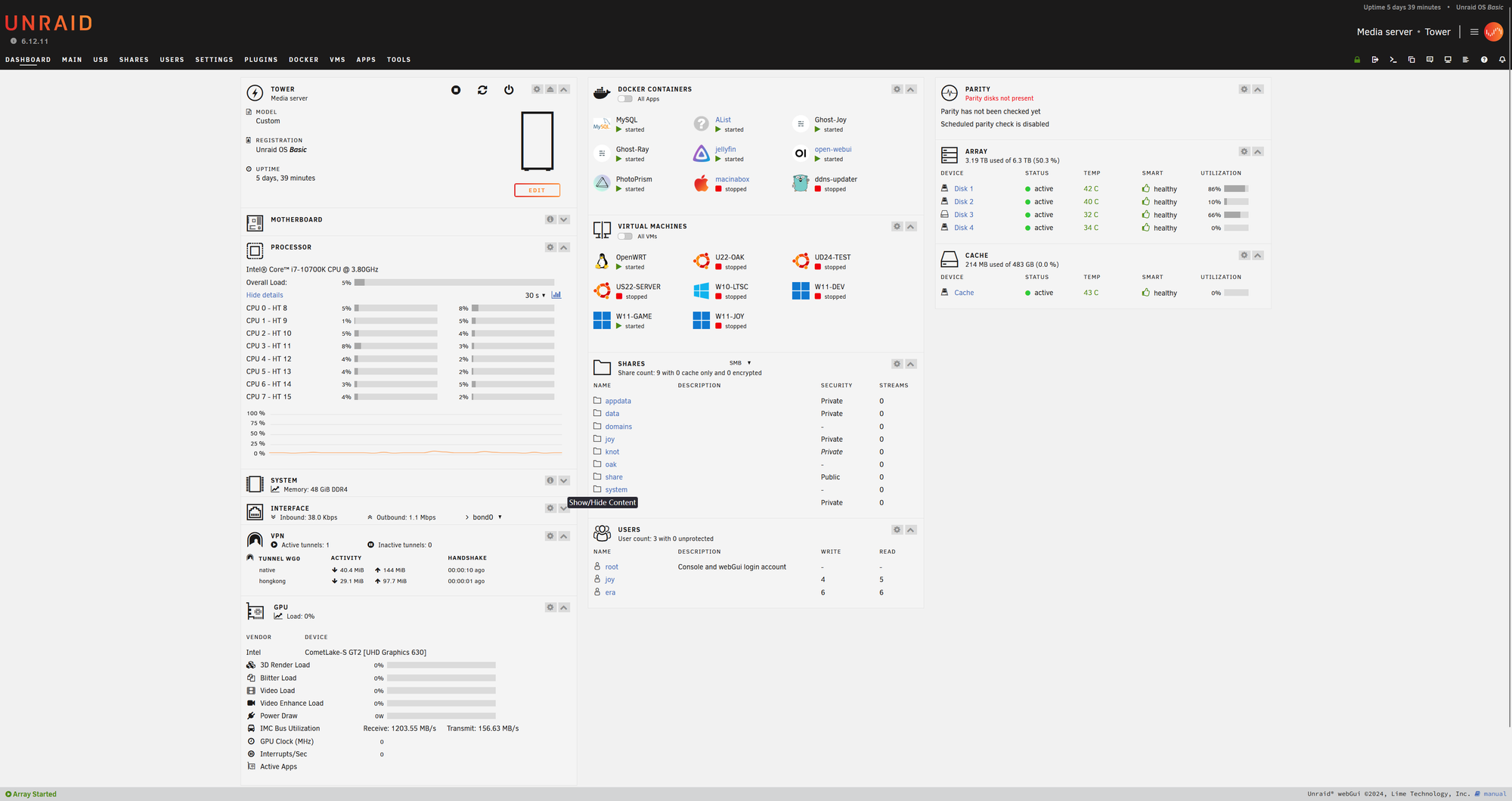This screenshot has height=801, width=1512.
Task: Open the web terminal icon in header
Action: click(1393, 60)
